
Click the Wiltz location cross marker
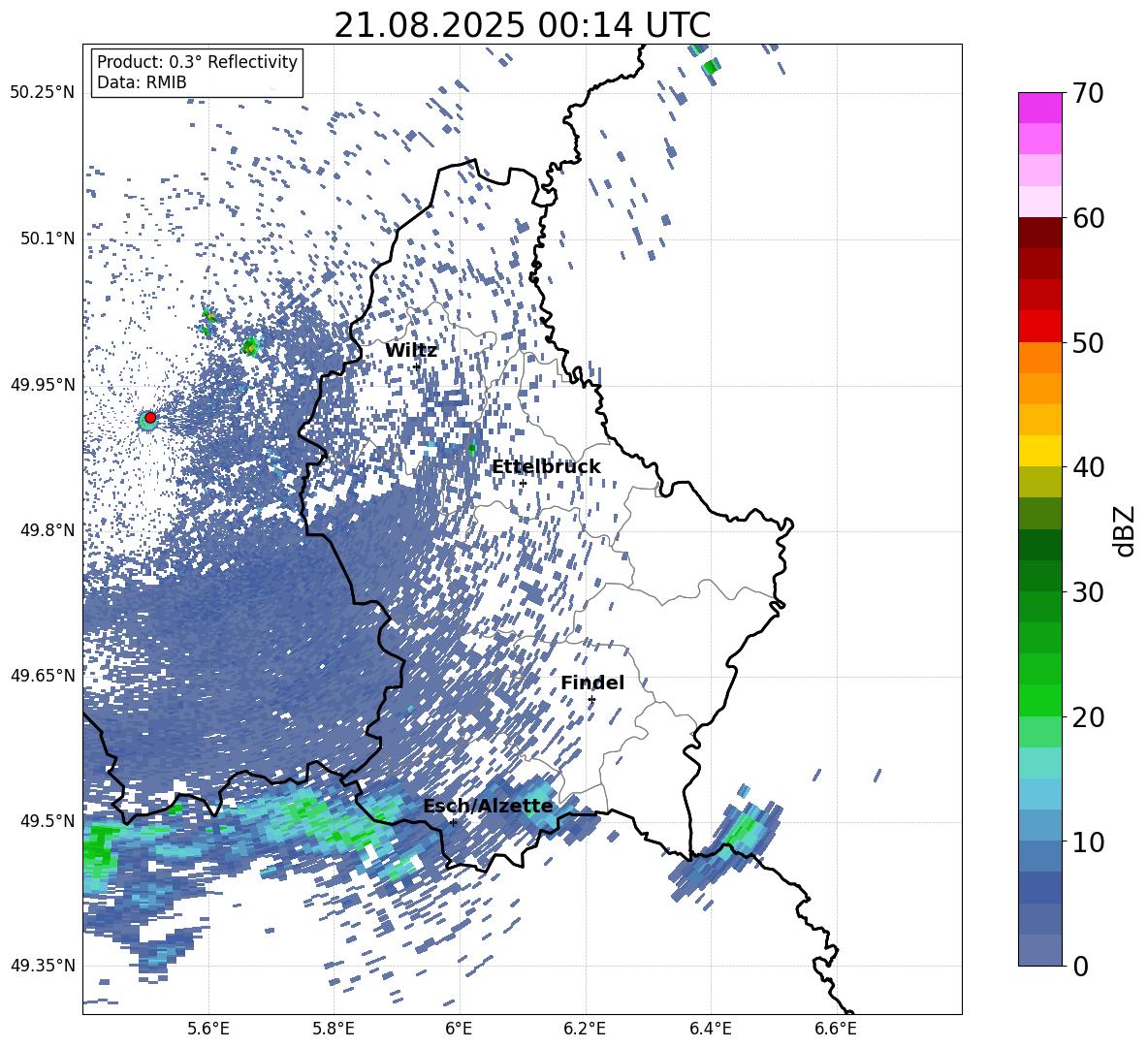[417, 366]
